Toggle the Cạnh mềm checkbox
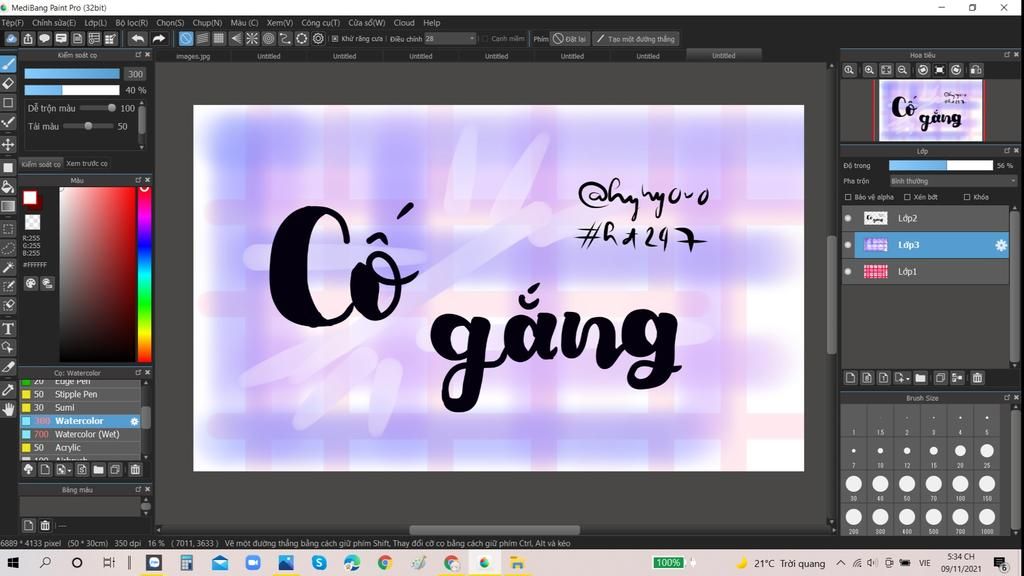This screenshot has height=576, width=1024. [x=485, y=39]
